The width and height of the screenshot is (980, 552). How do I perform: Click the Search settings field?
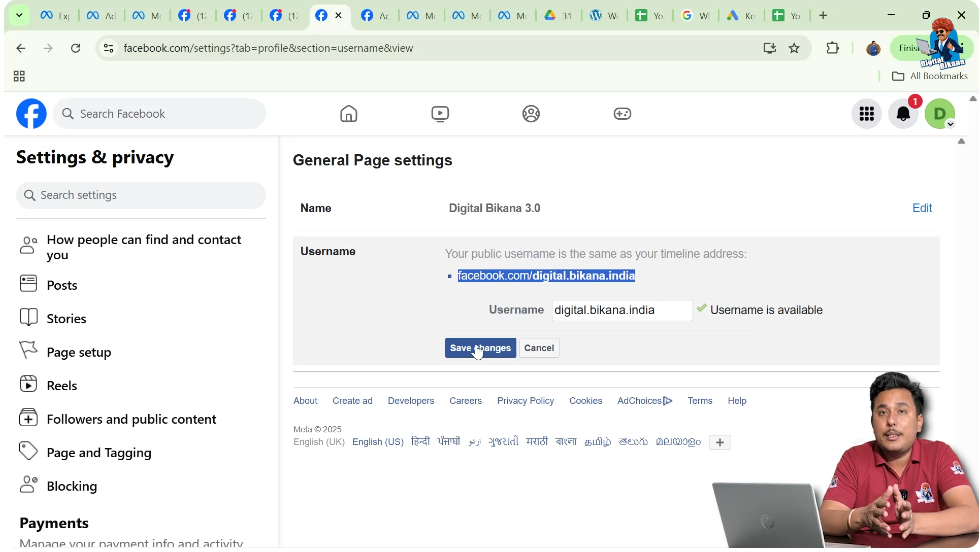141,195
